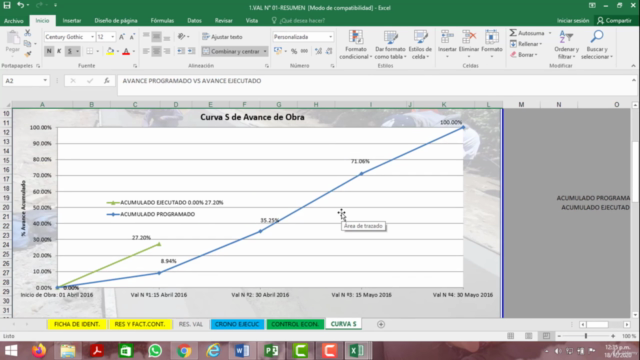Decrease font size with small A icon
The width and height of the screenshot is (640, 360).
[x=132, y=37]
